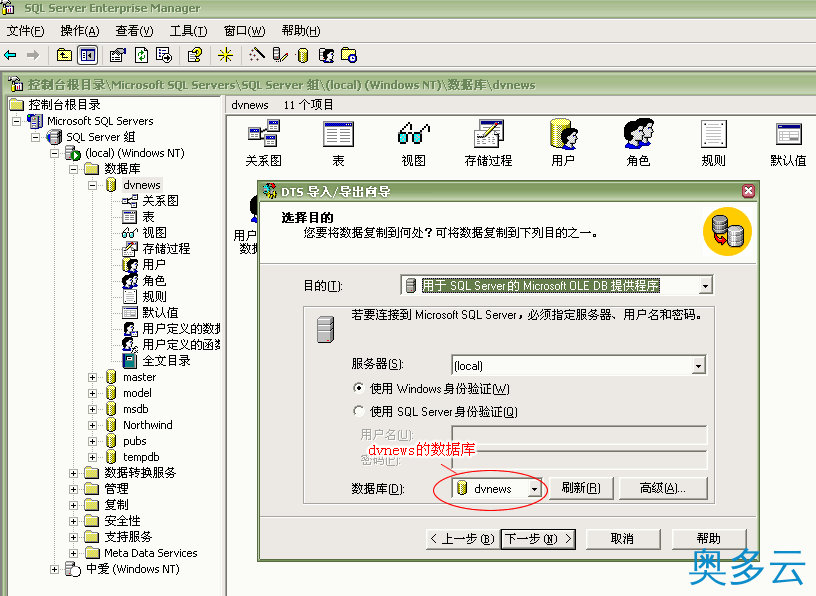Select 管理 folder in tree
This screenshot has width=816, height=596.
click(116, 489)
